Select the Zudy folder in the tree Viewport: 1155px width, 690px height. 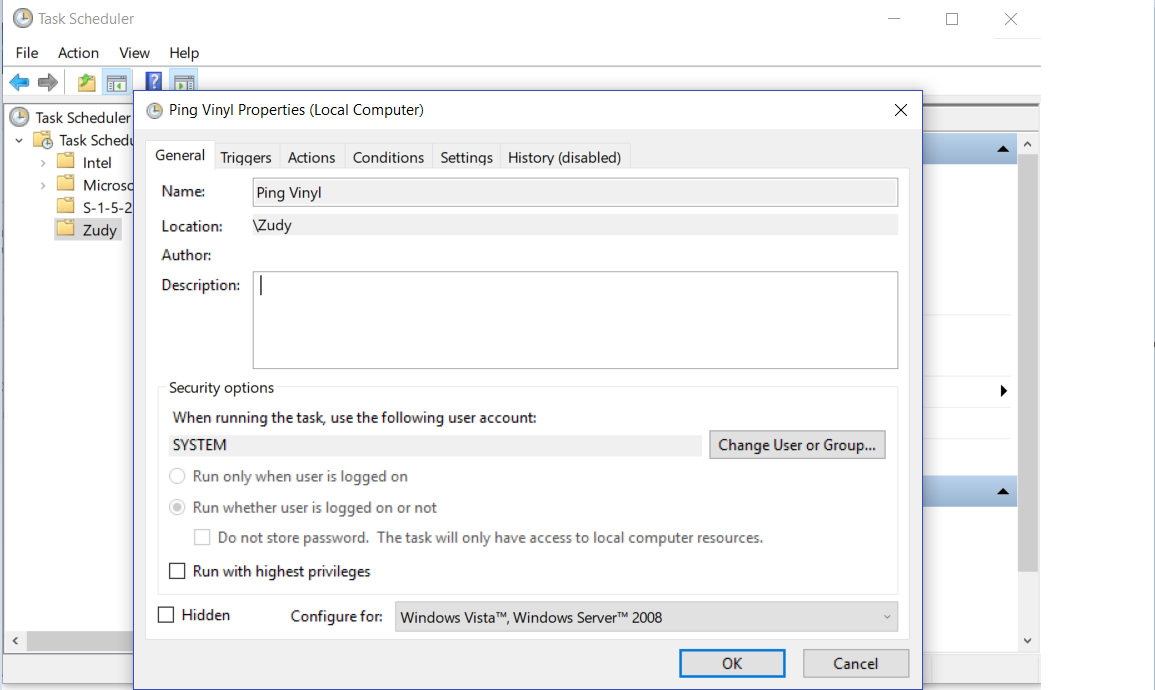[99, 230]
